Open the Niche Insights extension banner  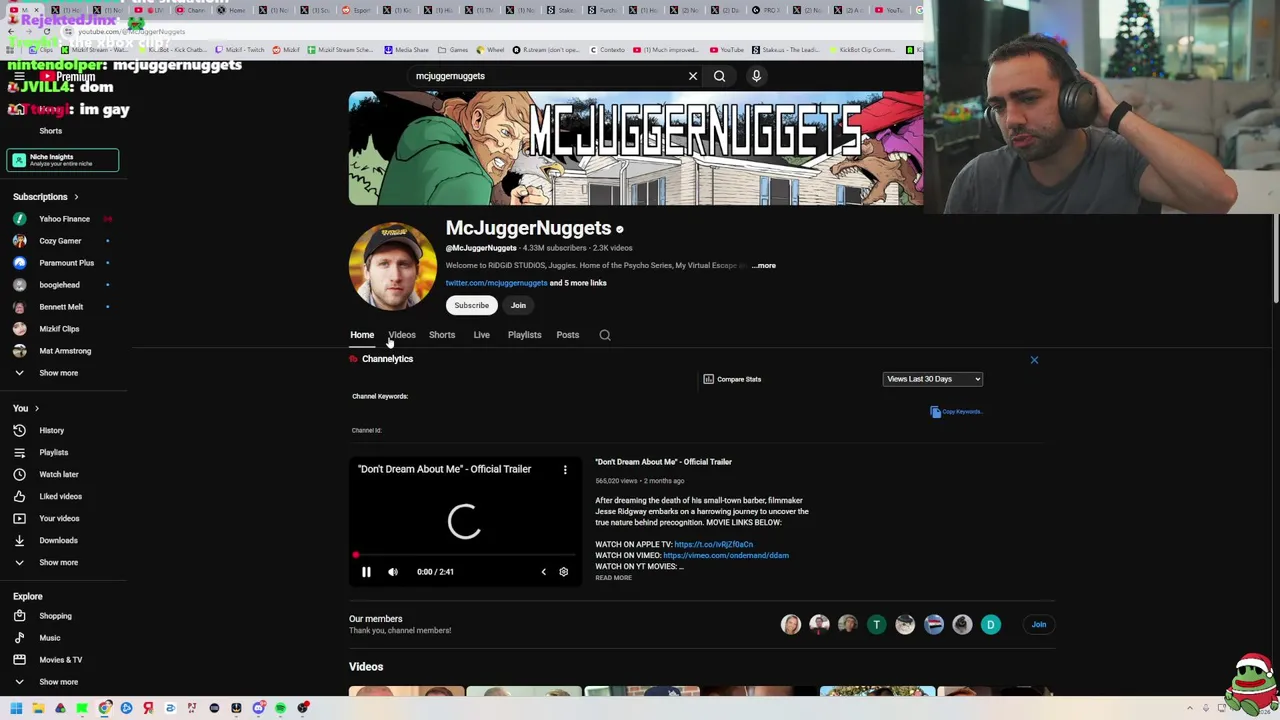pyautogui.click(x=62, y=160)
